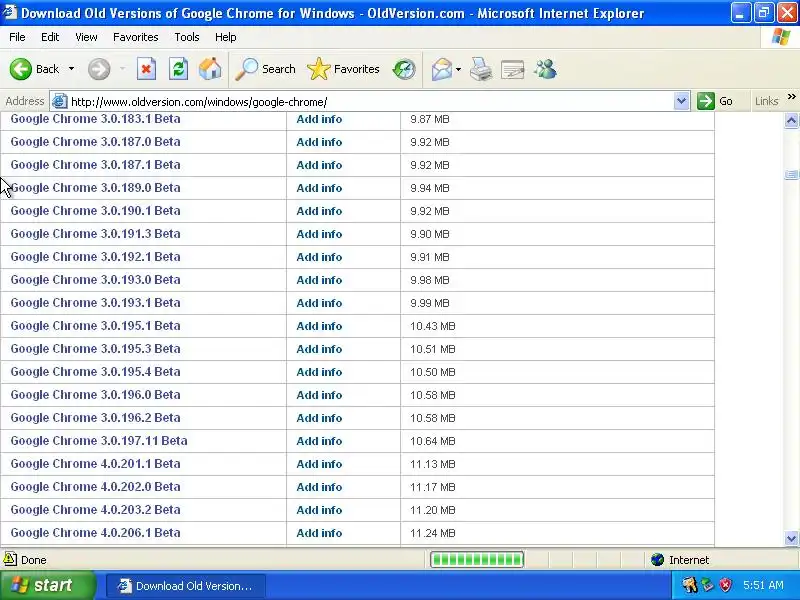Open the History clock icon
Screen dimensions: 800x600
pyautogui.click(x=404, y=69)
